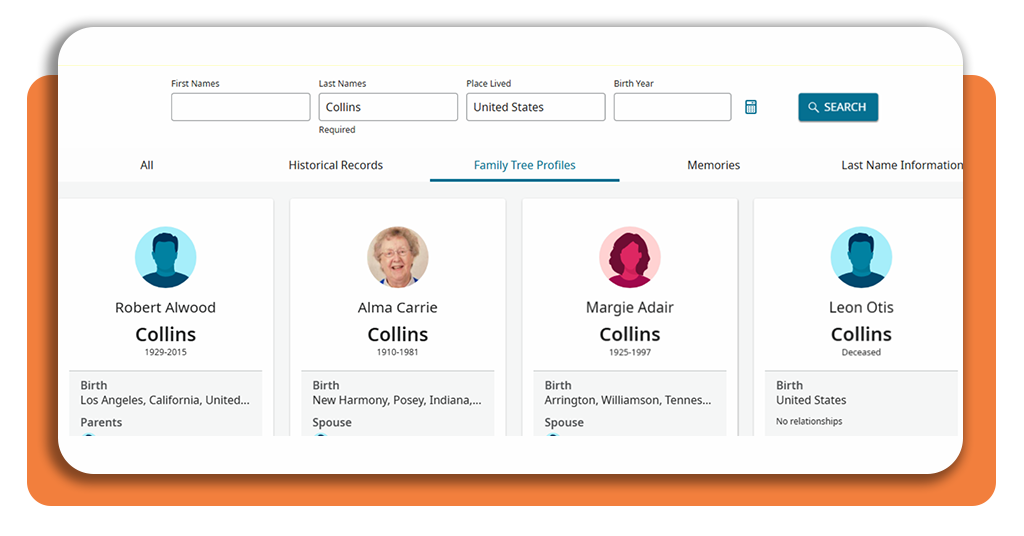Open the Historical Records tab

[336, 165]
